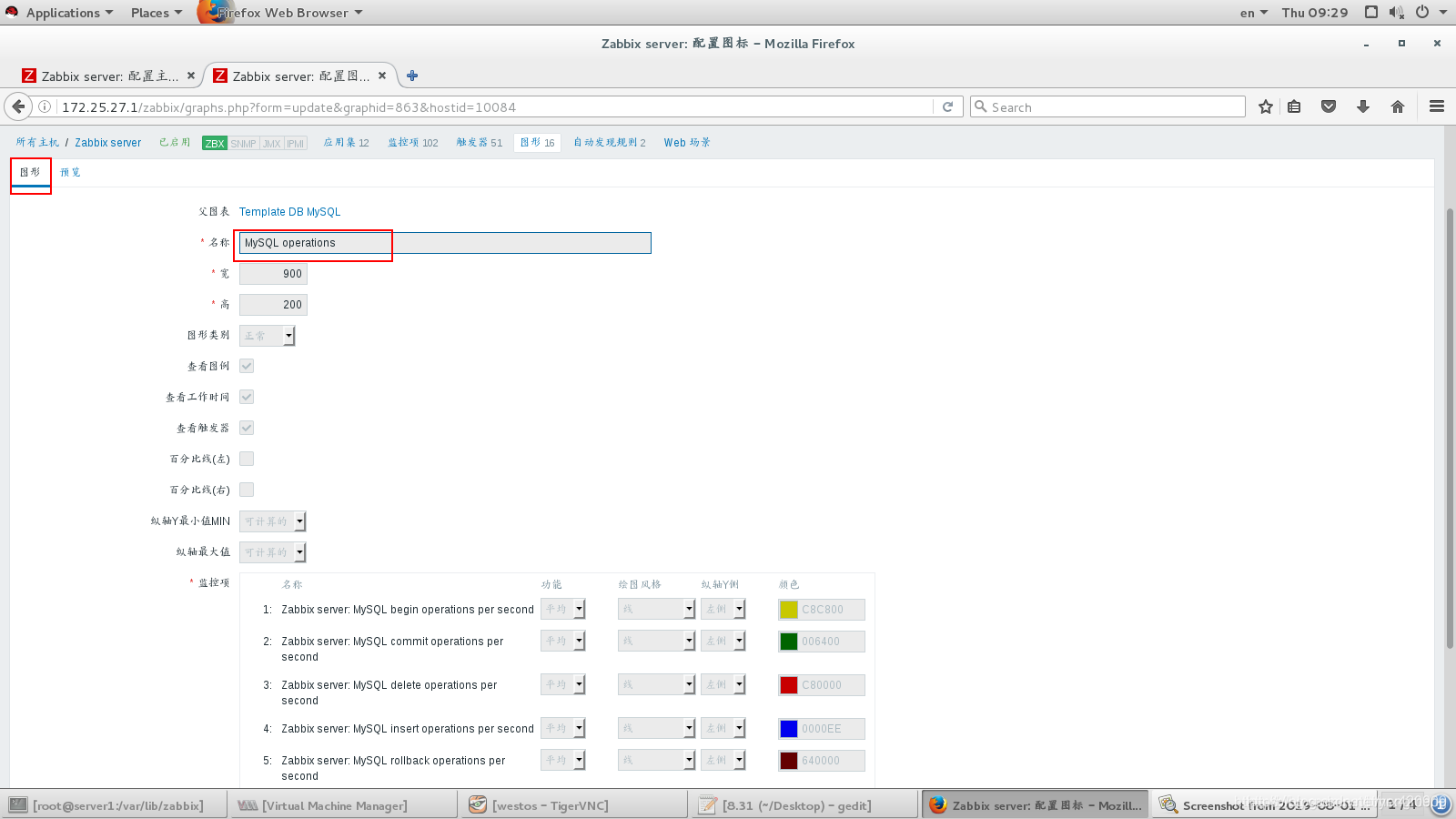This screenshot has width=1456, height=819.
Task: Click the 0000EE blue color swatch
Action: [x=789, y=729]
